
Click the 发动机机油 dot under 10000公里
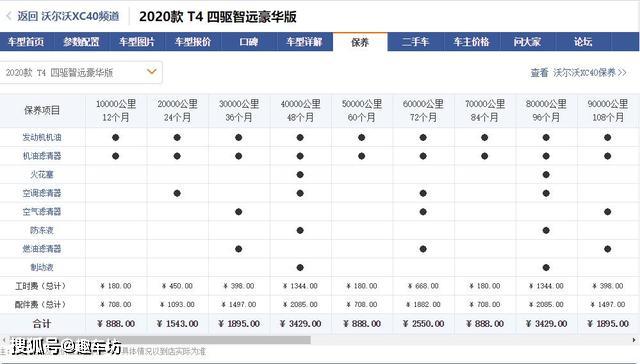[x=116, y=138]
